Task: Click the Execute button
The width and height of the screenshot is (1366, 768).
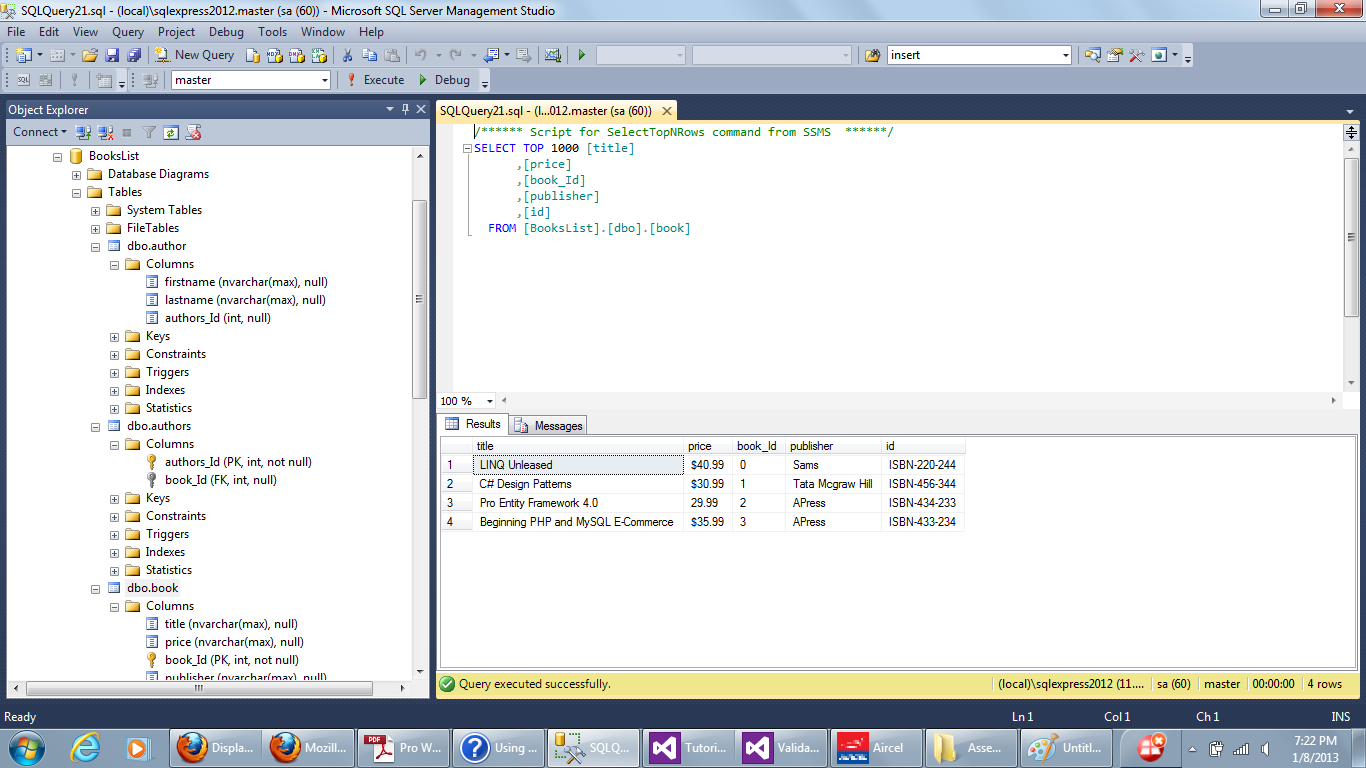Action: (x=375, y=80)
